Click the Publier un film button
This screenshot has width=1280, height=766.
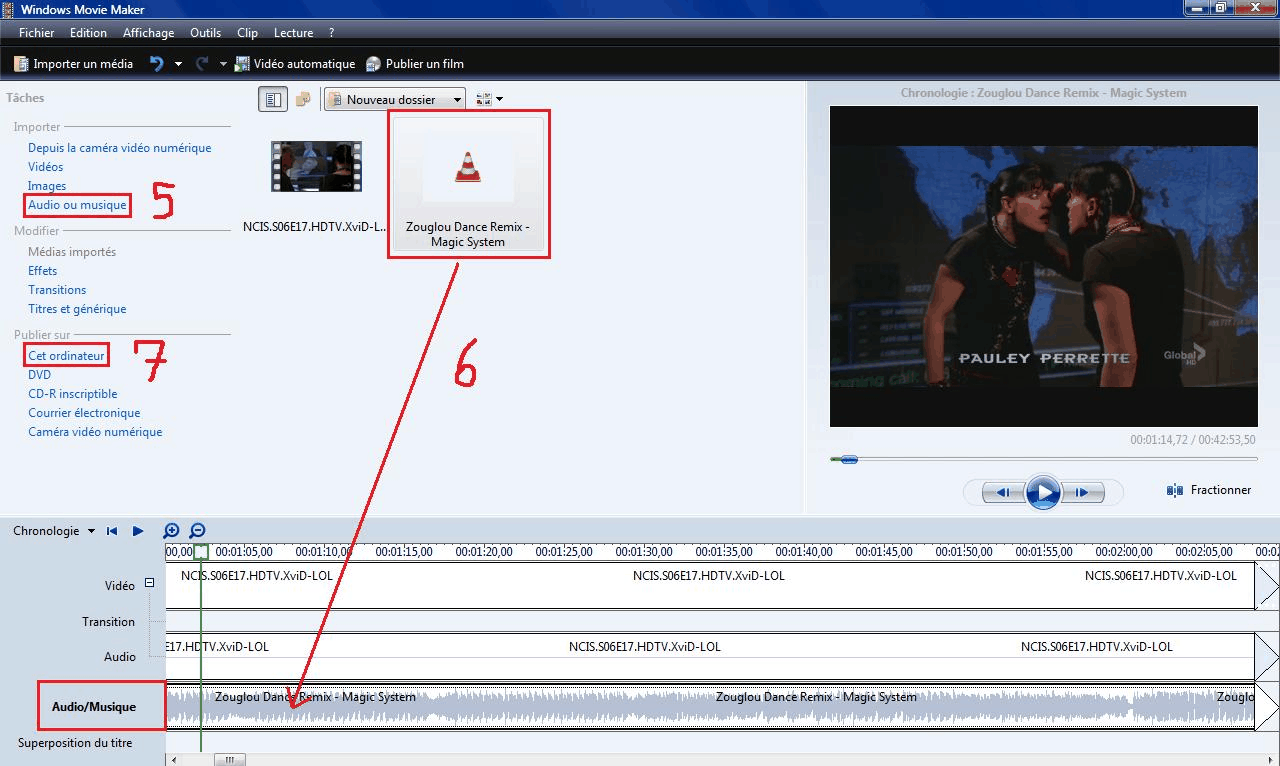[x=415, y=63]
